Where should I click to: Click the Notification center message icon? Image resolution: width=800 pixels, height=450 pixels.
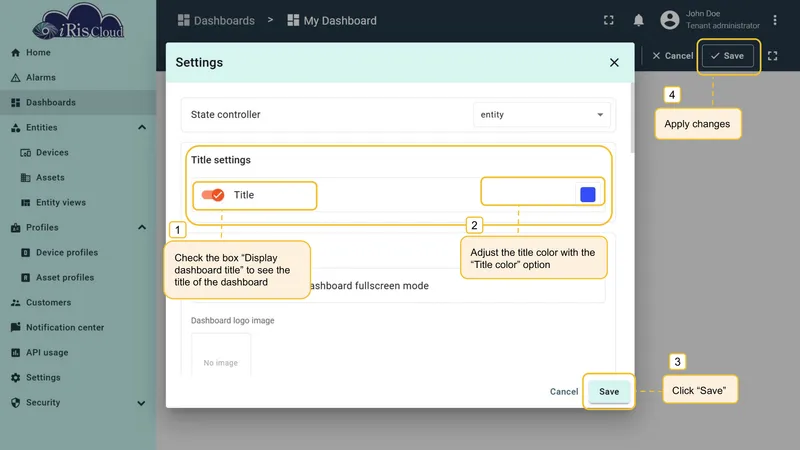(15, 327)
